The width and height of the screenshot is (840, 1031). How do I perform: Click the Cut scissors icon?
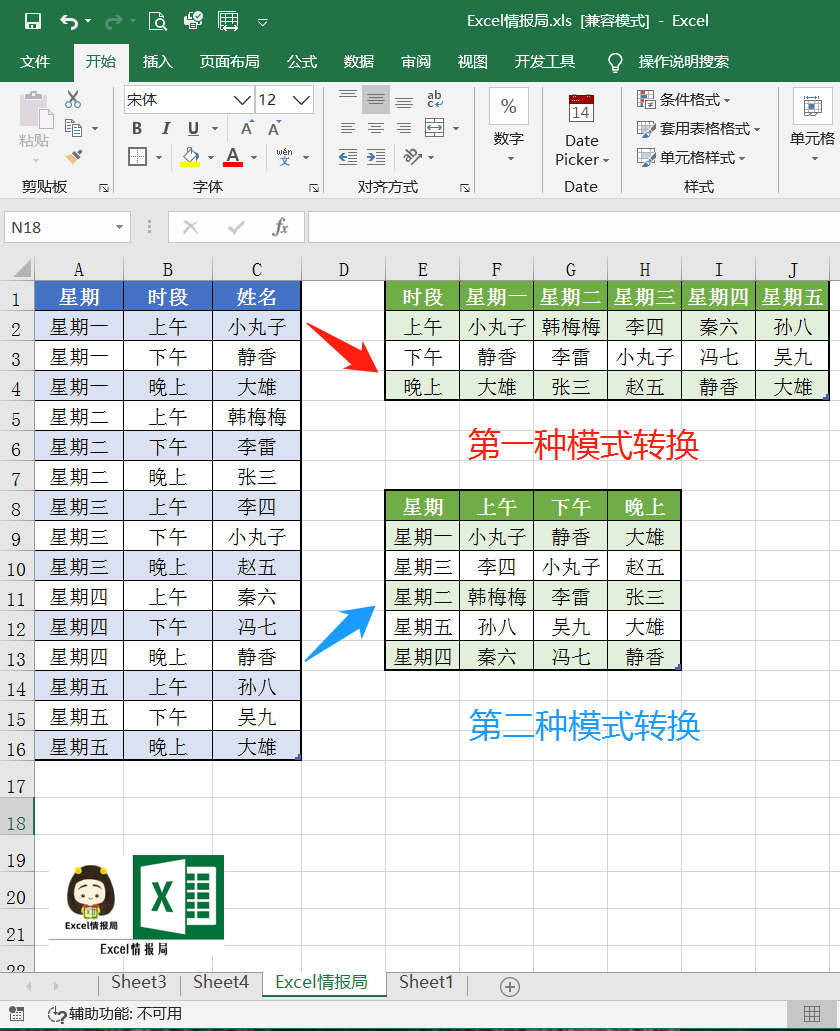73,99
